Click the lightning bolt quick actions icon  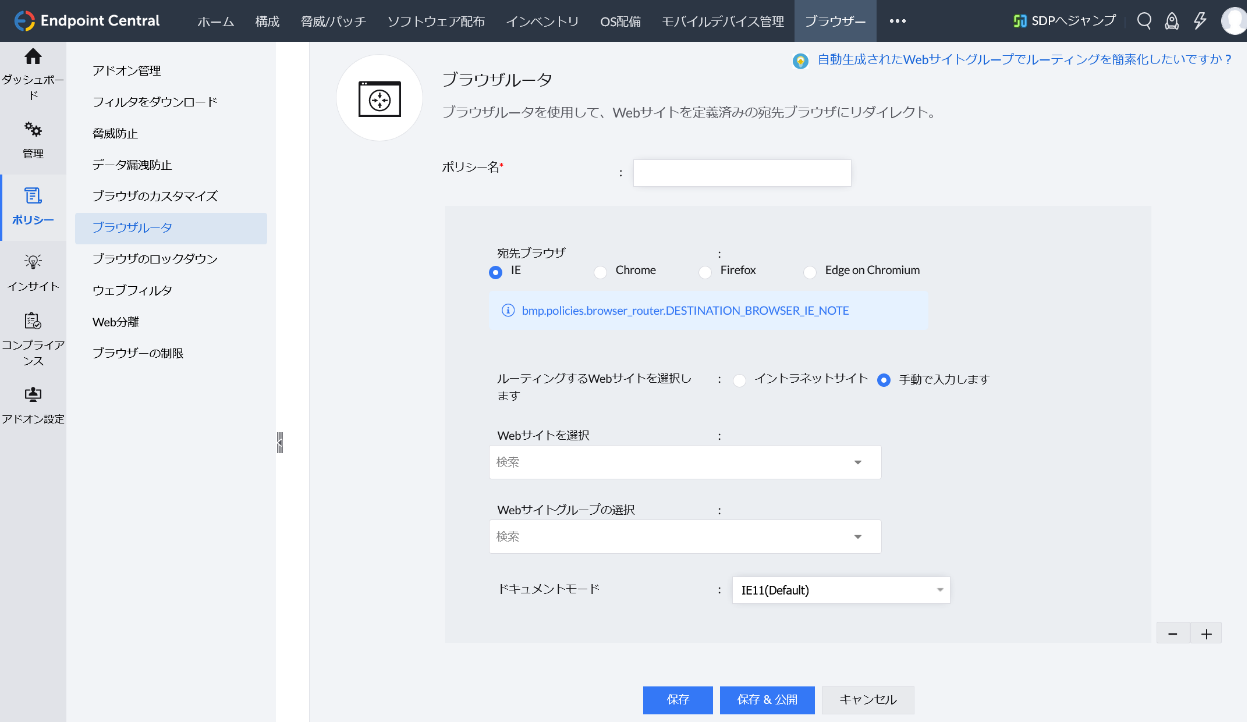(x=1200, y=21)
